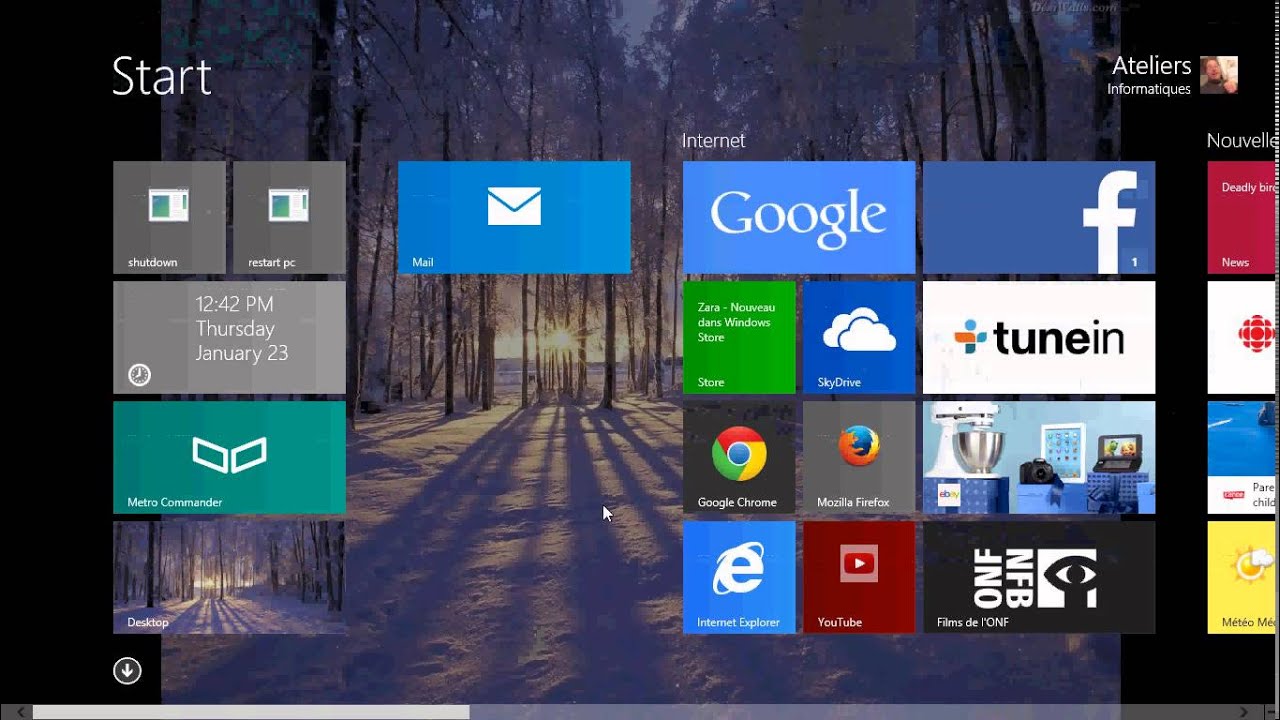This screenshot has height=720, width=1280.
Task: Open the Films de l'ONF tile
Action: pos(1039,577)
